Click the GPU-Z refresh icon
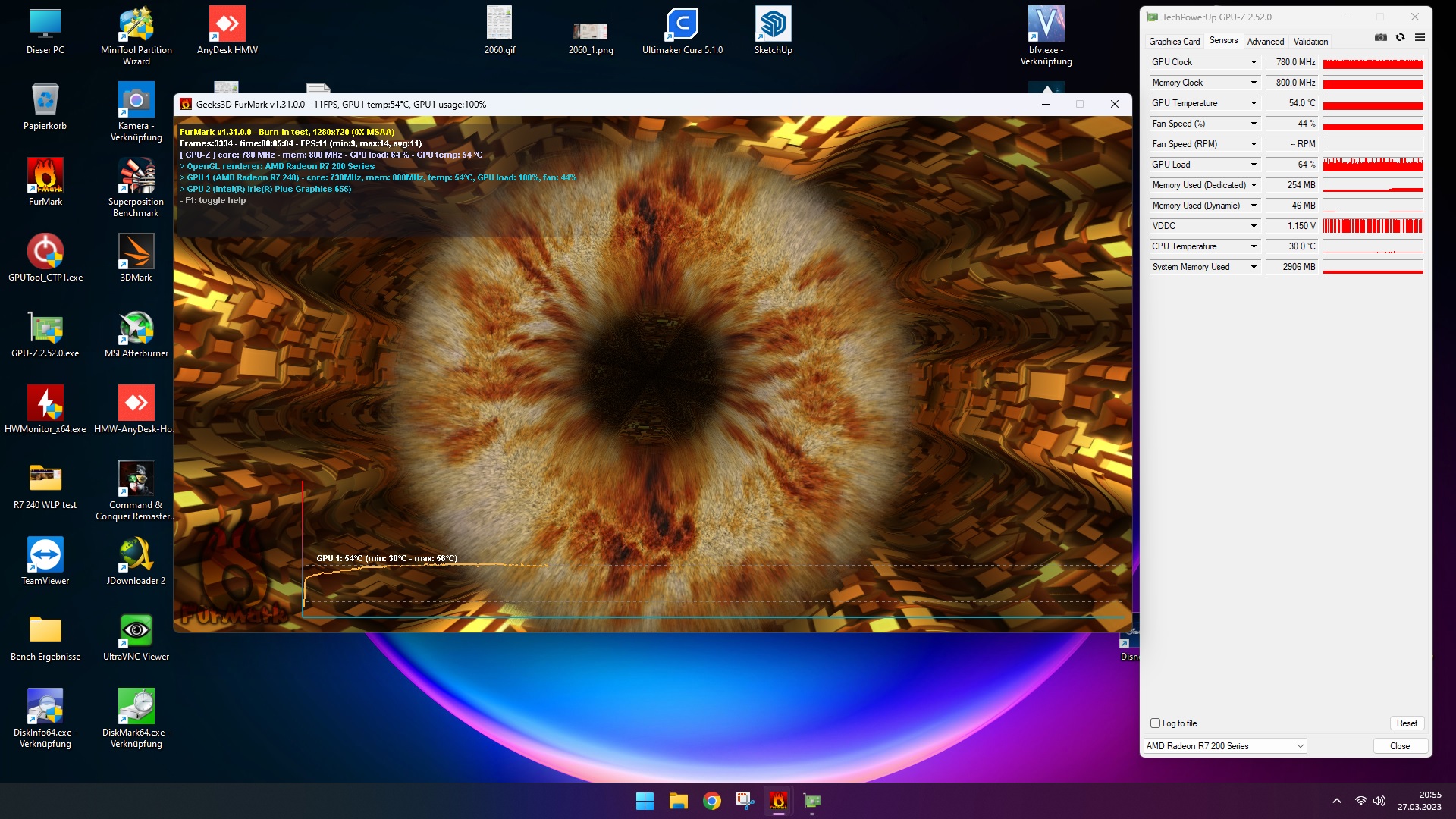This screenshot has width=1456, height=819. click(x=1401, y=37)
